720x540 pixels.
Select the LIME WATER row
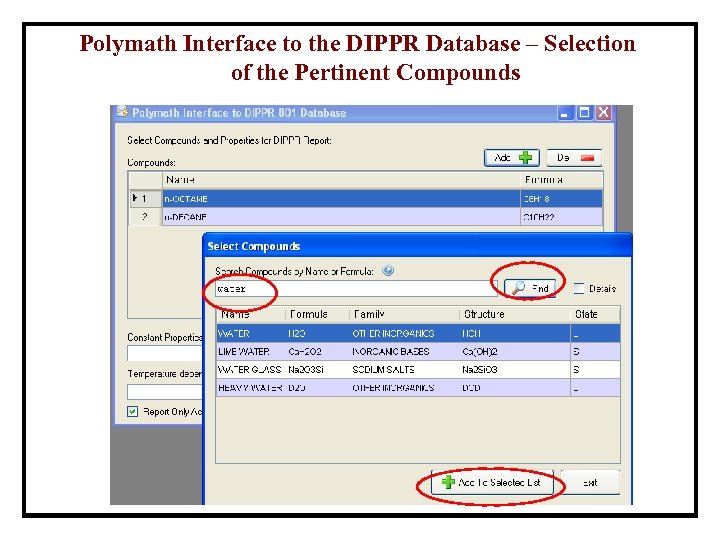click(418, 352)
